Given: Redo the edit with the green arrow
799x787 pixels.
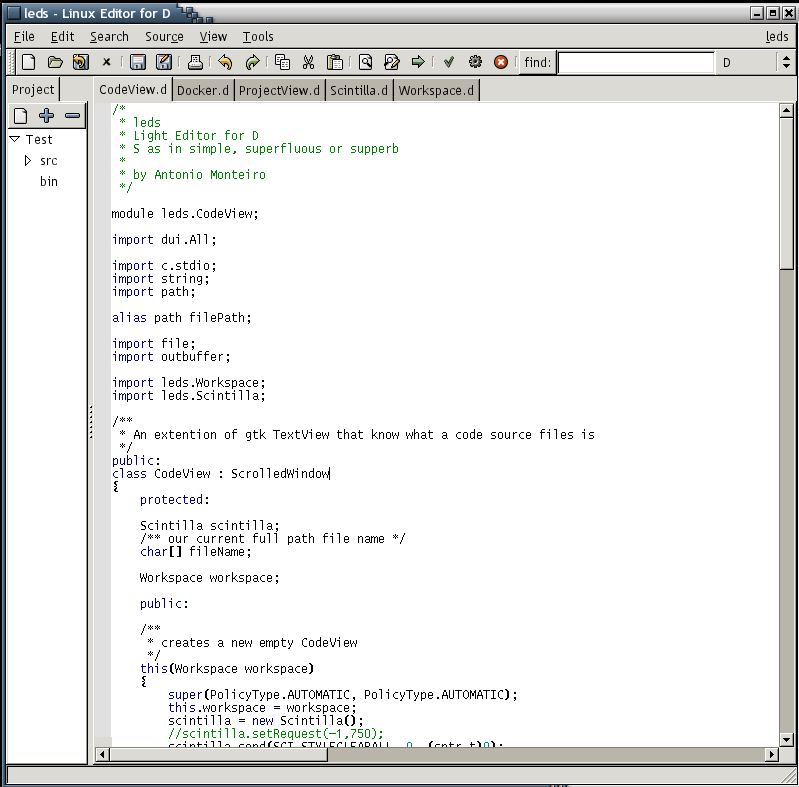Looking at the screenshot, I should 252,62.
